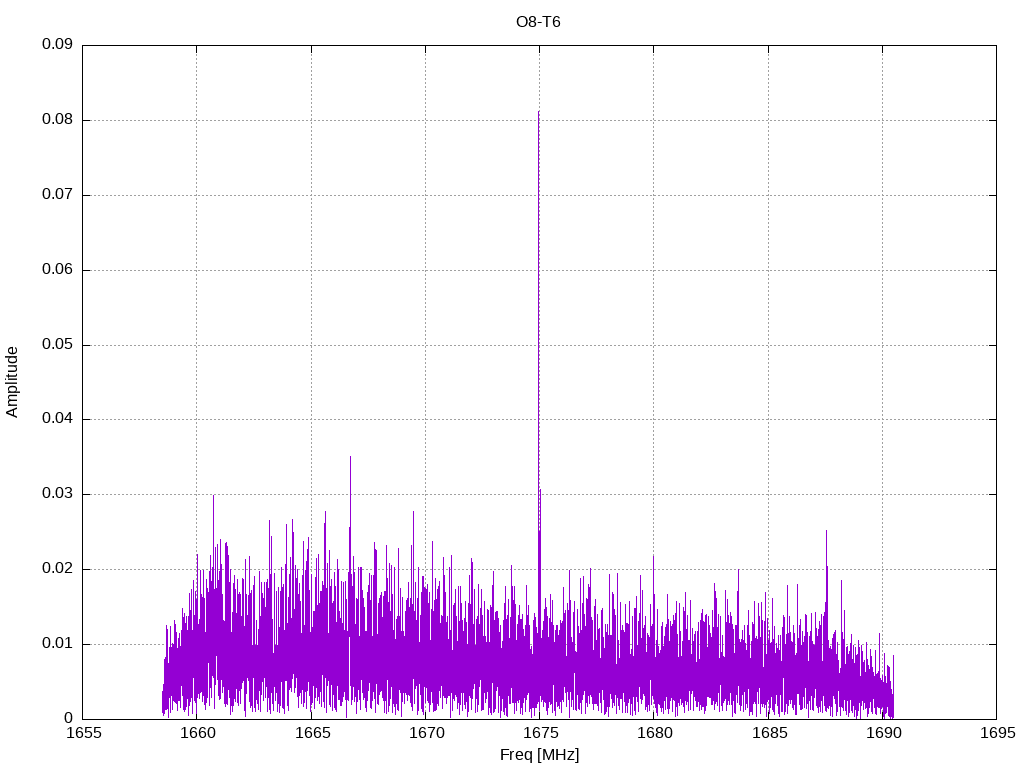This screenshot has width=1024, height=768.
Task: Pick the isolated peak near 1687.5 MHz
Action: click(x=826, y=531)
